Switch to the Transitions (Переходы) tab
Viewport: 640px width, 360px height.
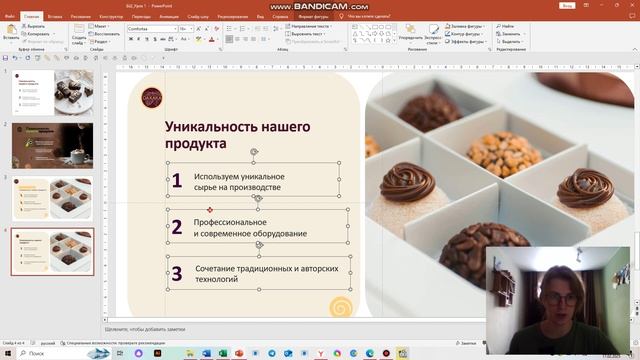click(141, 16)
